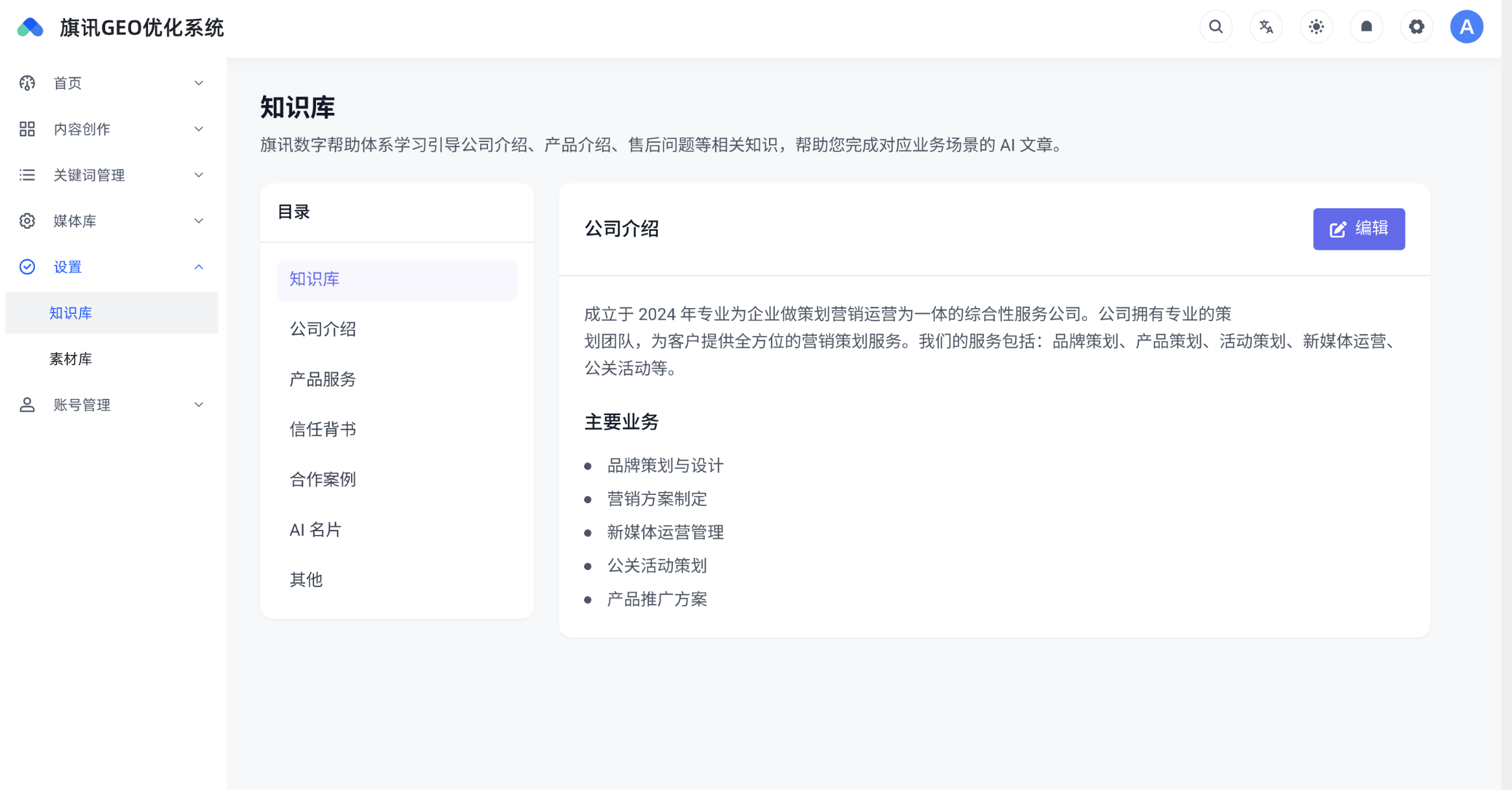
Task: Click the search icon in top bar
Action: (x=1215, y=27)
